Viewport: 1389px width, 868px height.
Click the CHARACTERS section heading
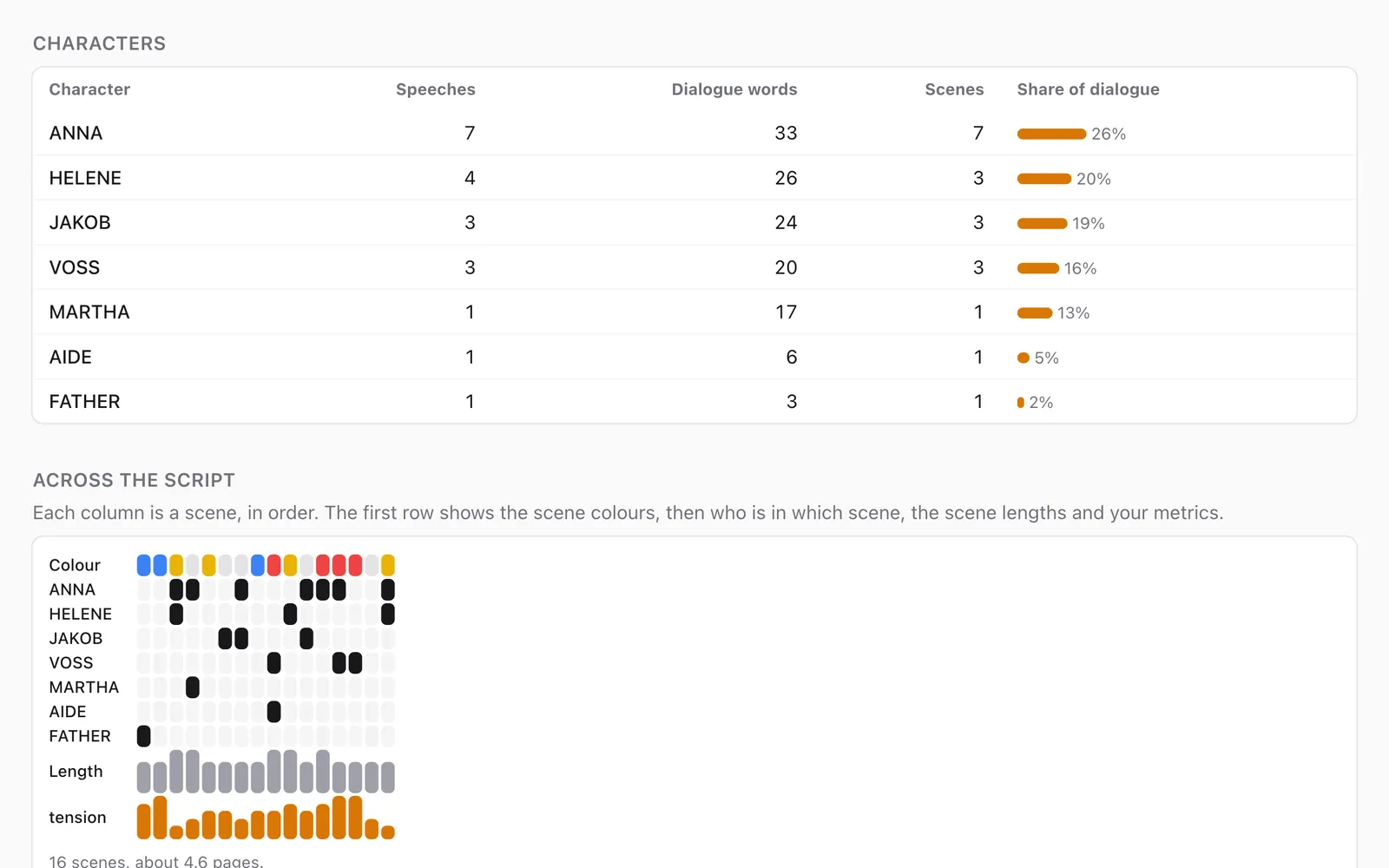[x=99, y=43]
